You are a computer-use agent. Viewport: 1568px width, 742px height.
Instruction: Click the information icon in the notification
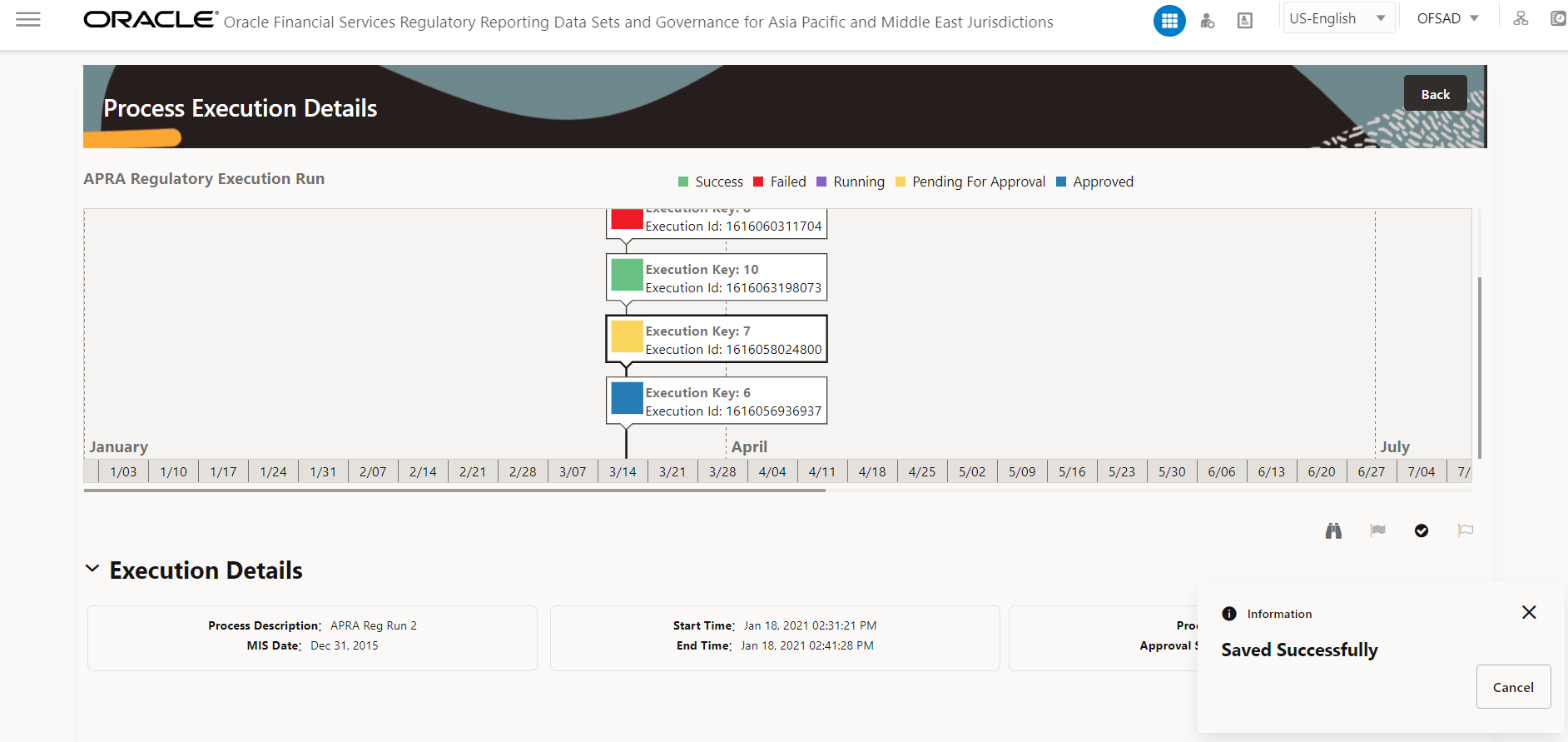[x=1229, y=614]
